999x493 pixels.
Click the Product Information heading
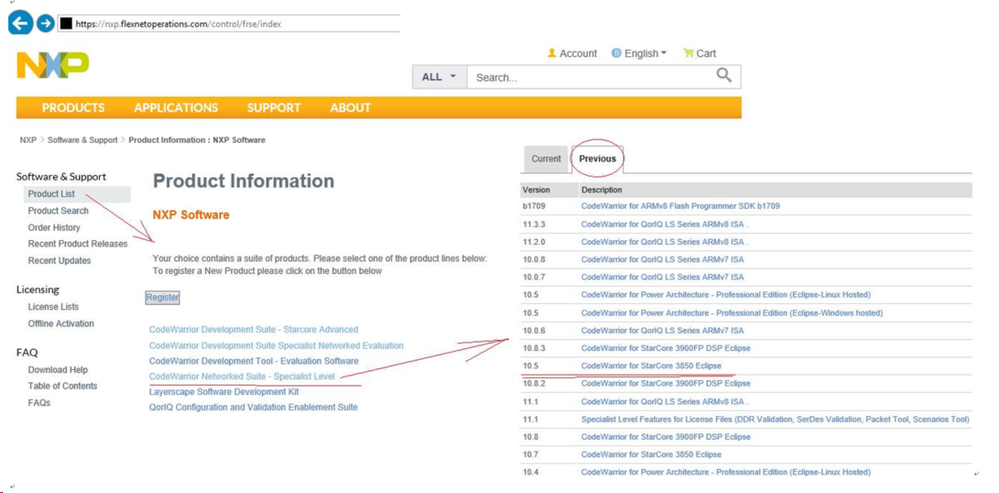pyautogui.click(x=243, y=181)
